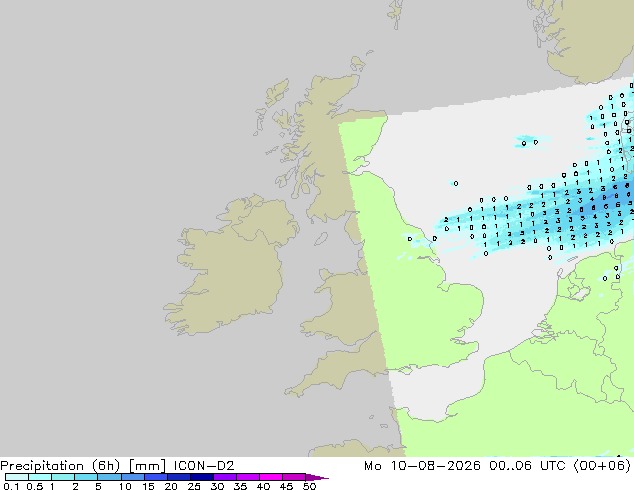This screenshot has width=634, height=490.
Task: Click the 0.1–0.5 mm legend color box
Action: [x=17, y=477]
